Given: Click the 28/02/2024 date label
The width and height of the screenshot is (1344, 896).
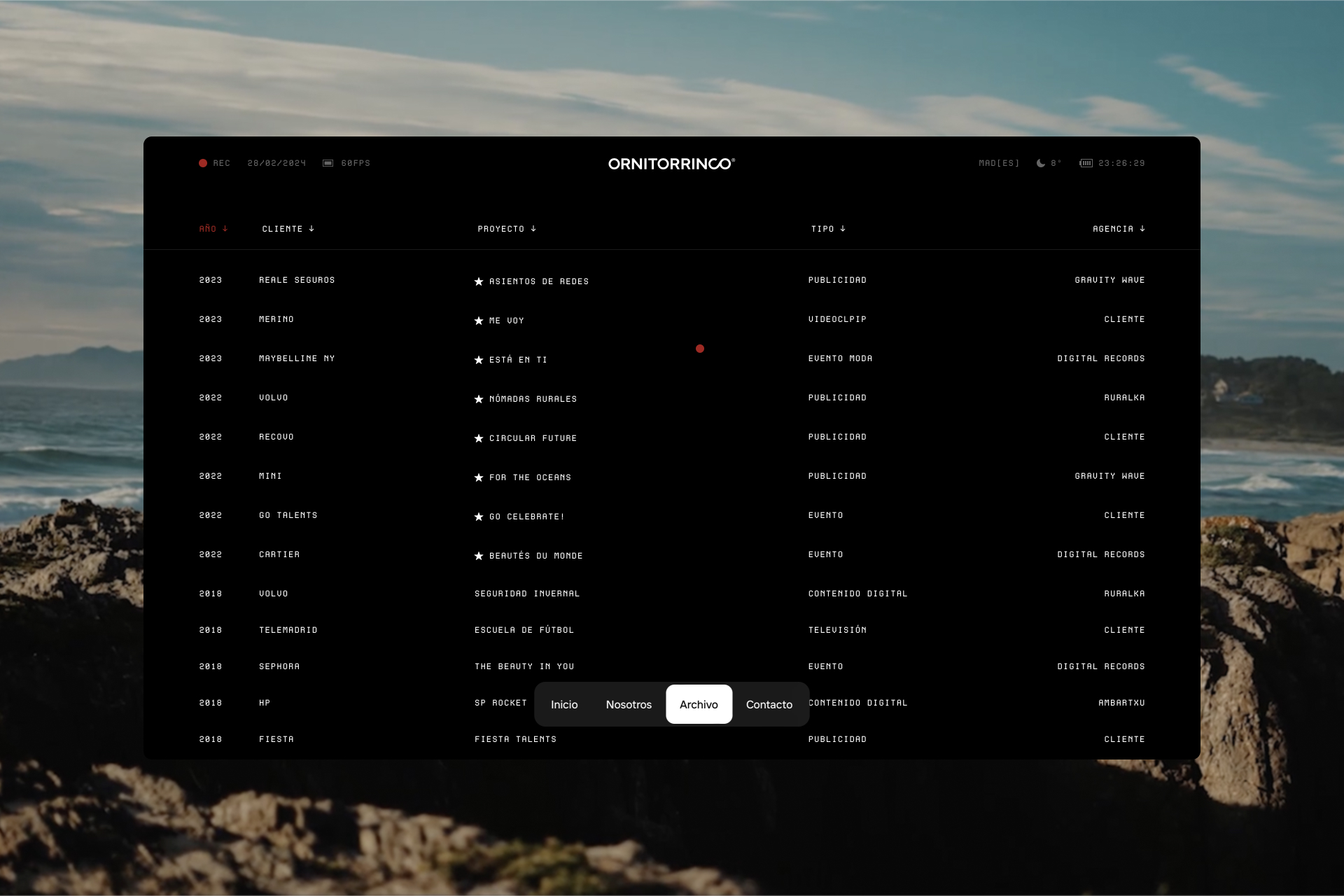Looking at the screenshot, I should (276, 163).
